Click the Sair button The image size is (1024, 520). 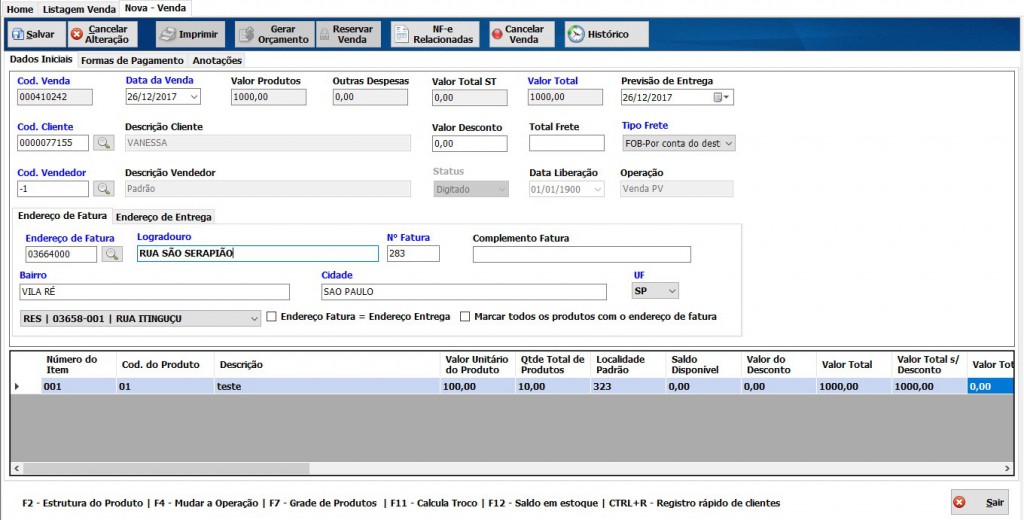979,502
